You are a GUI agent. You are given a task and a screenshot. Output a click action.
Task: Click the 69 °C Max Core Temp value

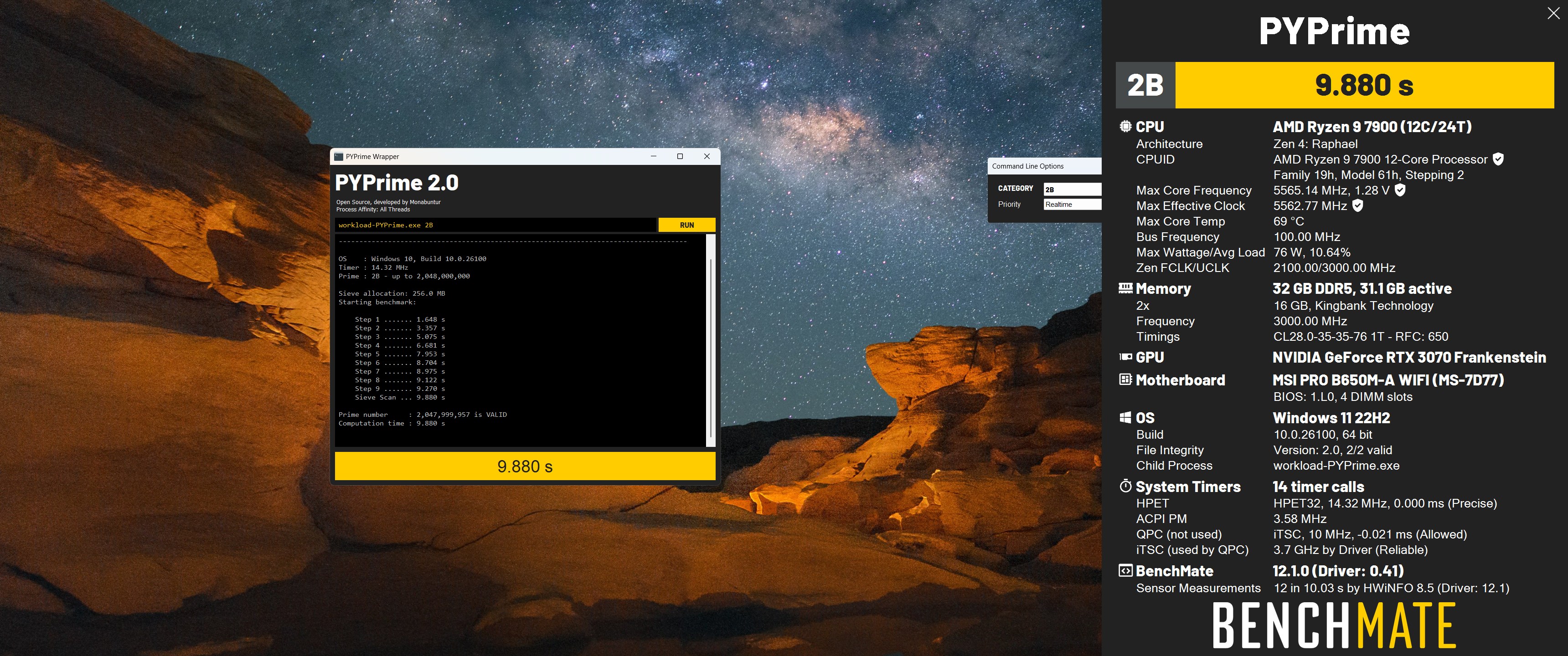pyautogui.click(x=1289, y=221)
